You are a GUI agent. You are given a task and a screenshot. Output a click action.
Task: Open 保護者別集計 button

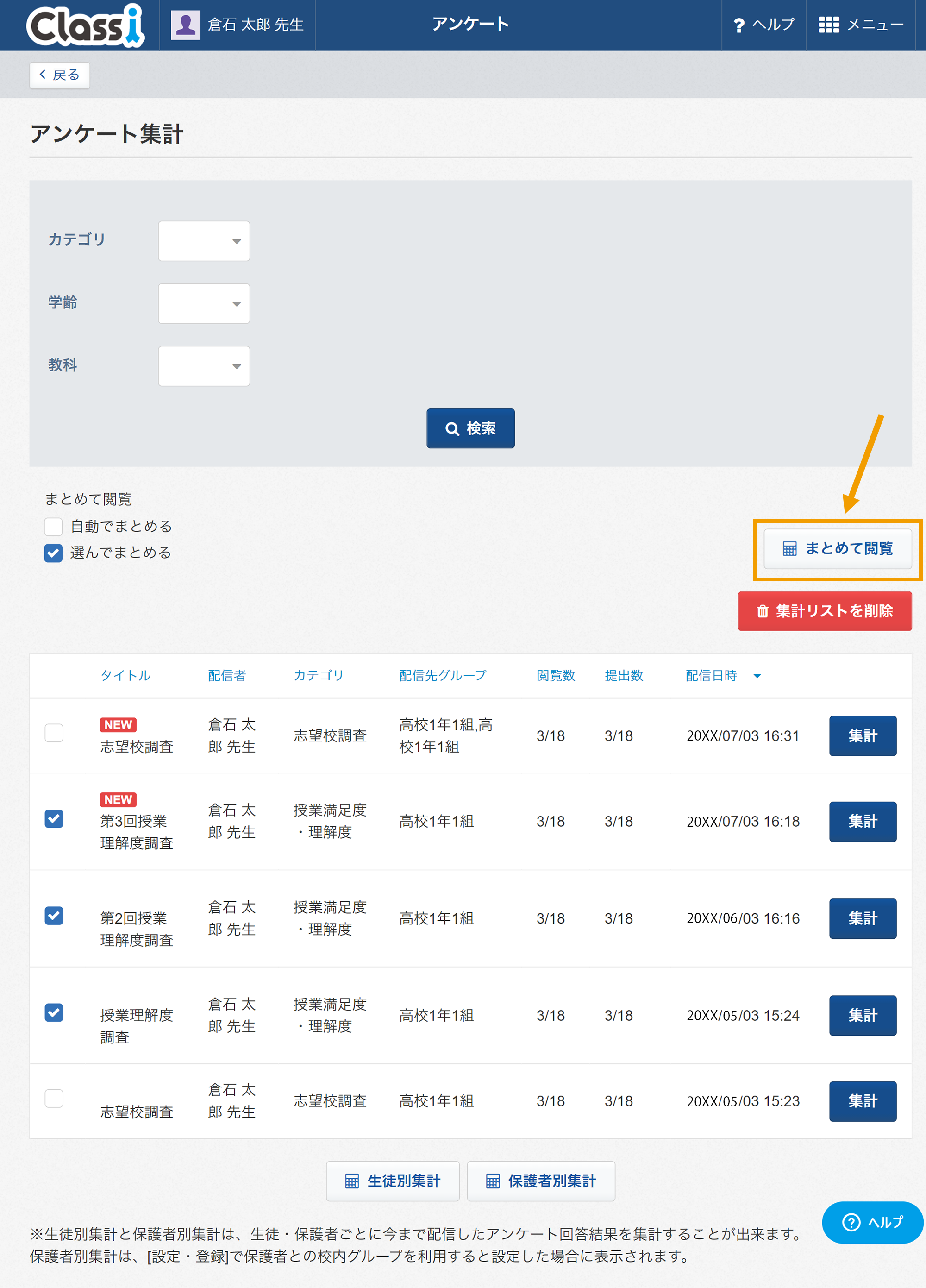[x=540, y=1181]
